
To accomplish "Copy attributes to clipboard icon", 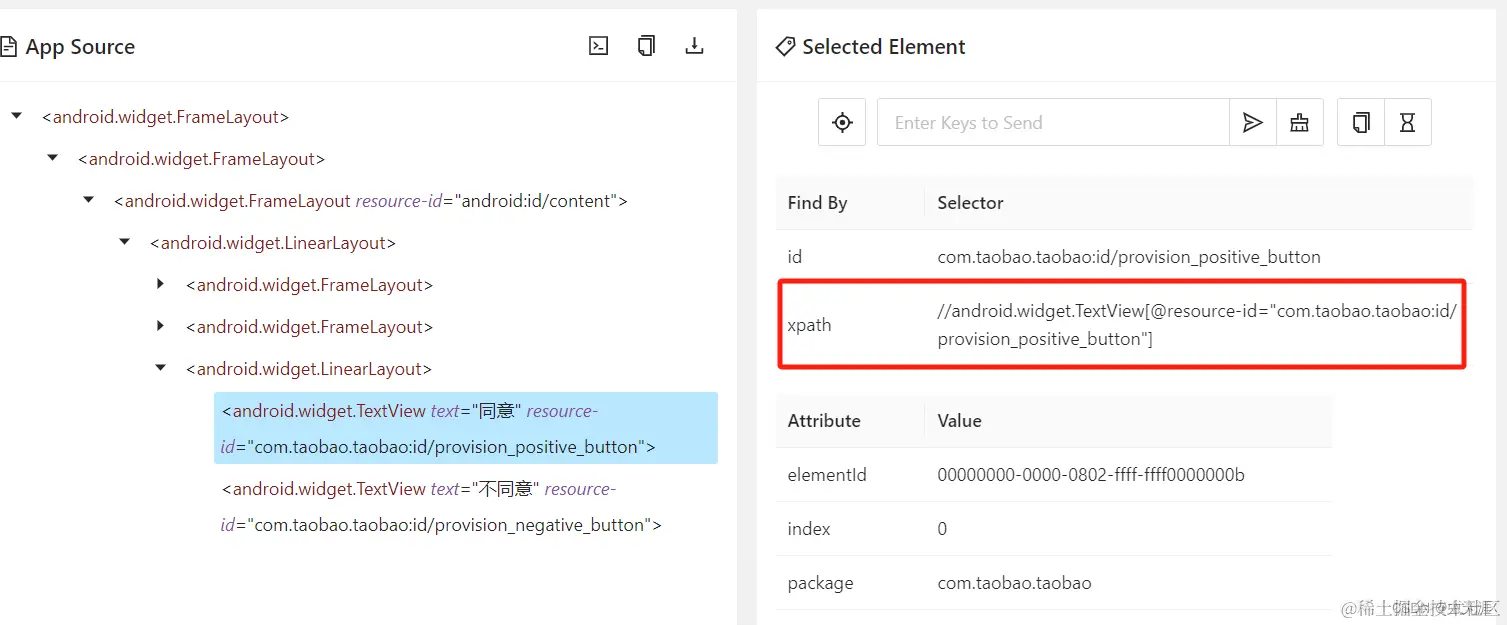I will (x=1361, y=122).
